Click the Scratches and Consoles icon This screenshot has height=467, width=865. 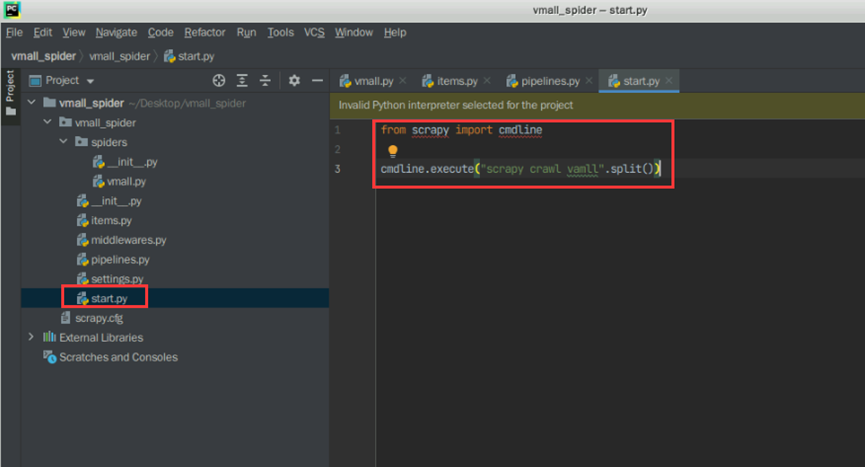click(50, 357)
